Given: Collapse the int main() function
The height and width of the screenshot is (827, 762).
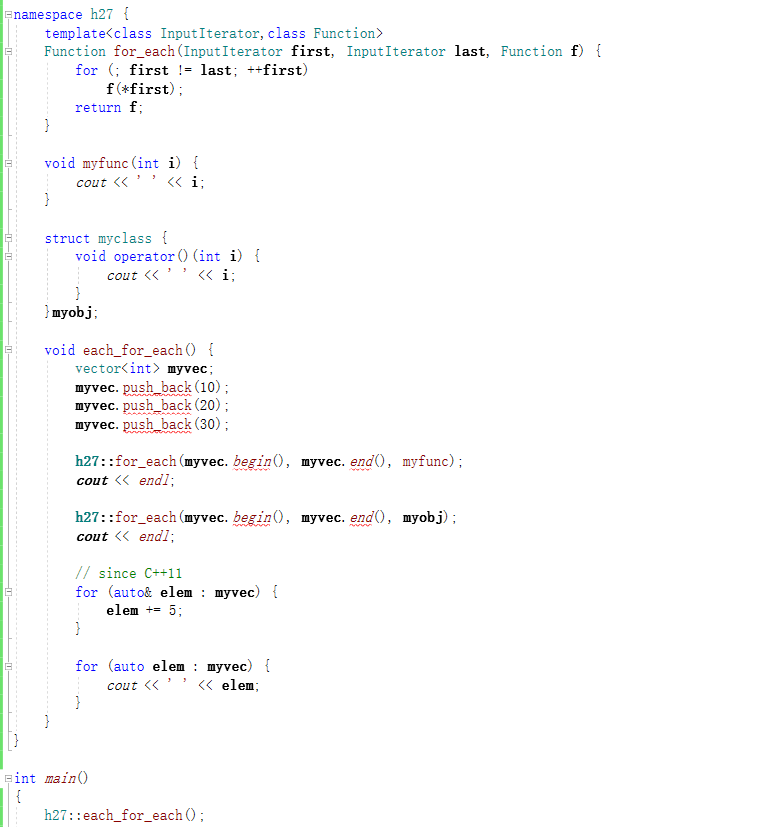Looking at the screenshot, I should pyautogui.click(x=8, y=778).
